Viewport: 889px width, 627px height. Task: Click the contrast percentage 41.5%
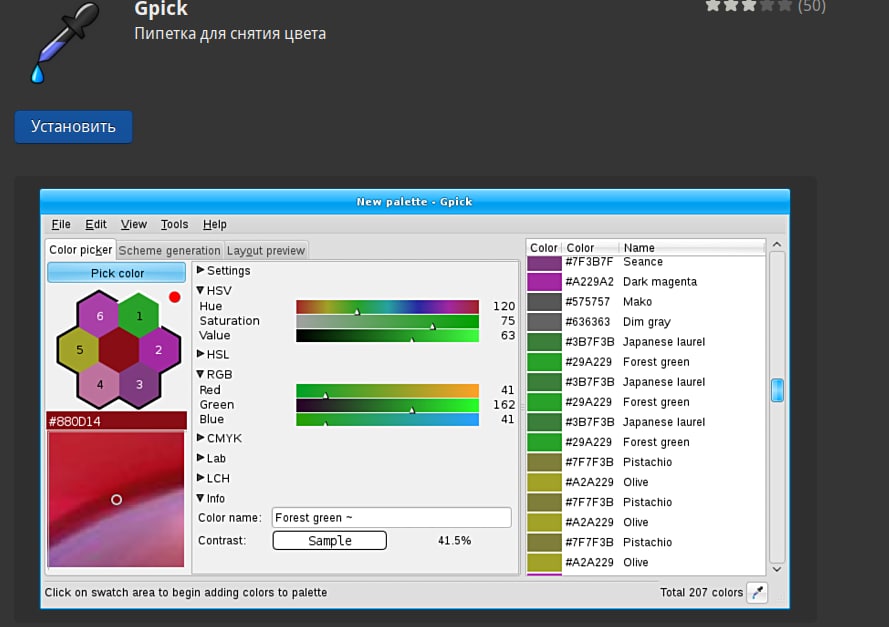coord(454,541)
